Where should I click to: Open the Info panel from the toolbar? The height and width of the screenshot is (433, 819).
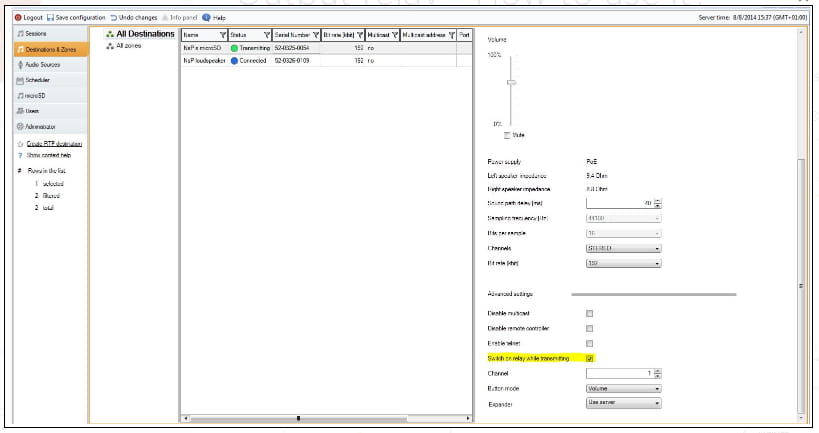(179, 18)
